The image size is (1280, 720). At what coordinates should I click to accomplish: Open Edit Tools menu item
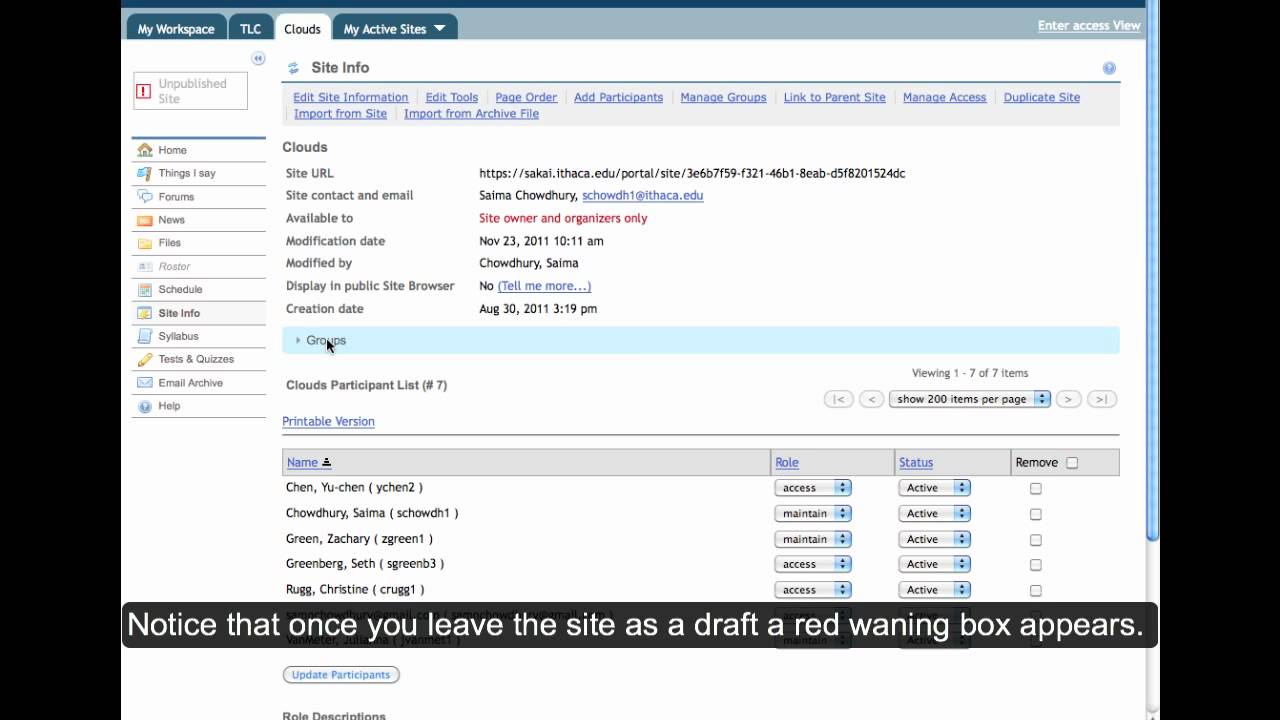click(452, 97)
